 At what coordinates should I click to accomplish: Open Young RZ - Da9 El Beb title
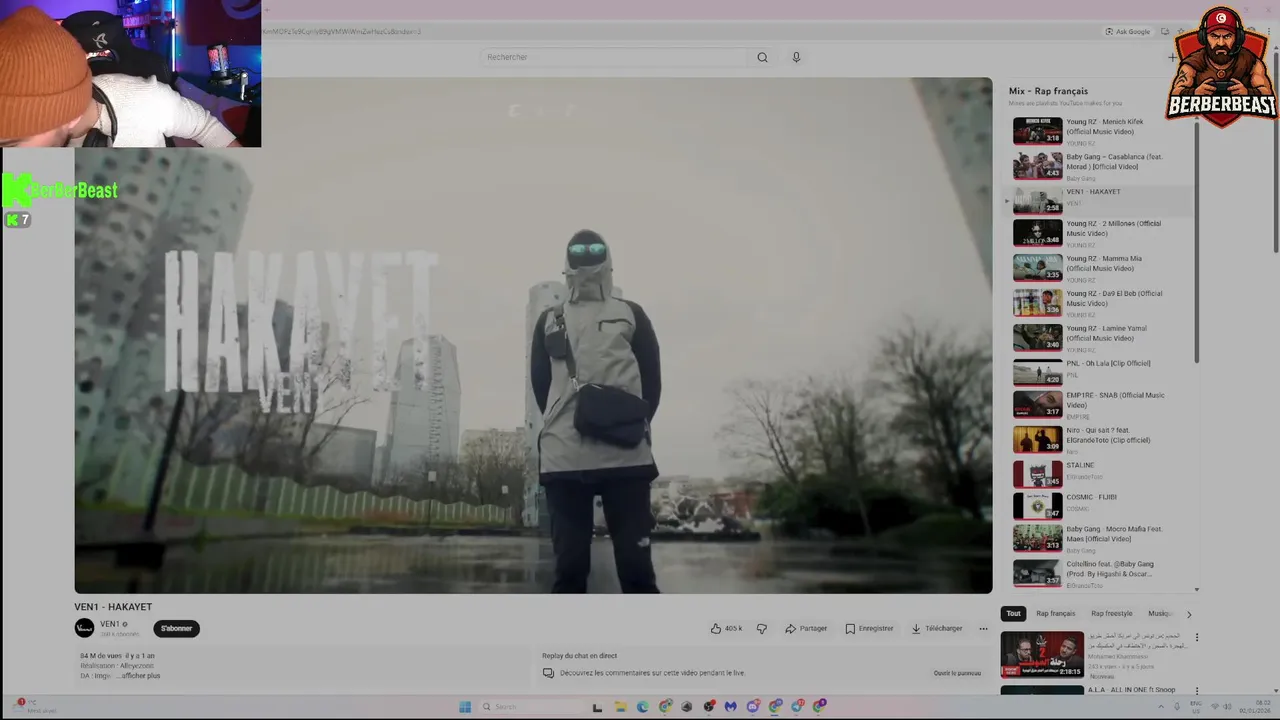coord(1114,298)
